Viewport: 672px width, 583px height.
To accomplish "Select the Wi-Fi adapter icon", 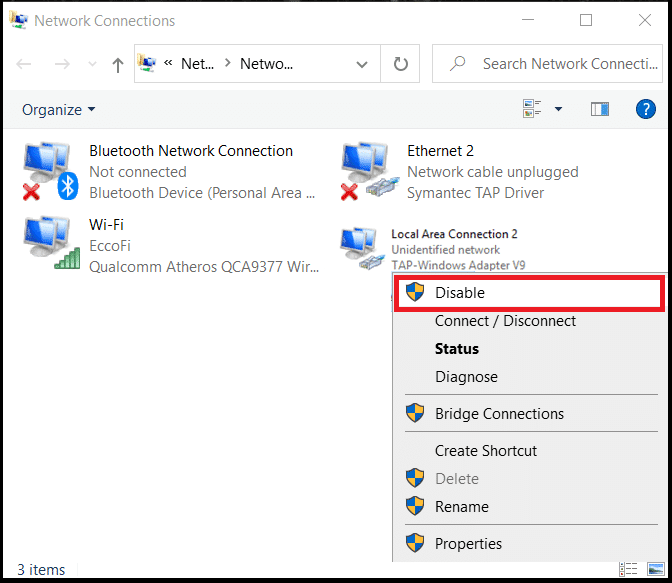I will click(x=51, y=243).
